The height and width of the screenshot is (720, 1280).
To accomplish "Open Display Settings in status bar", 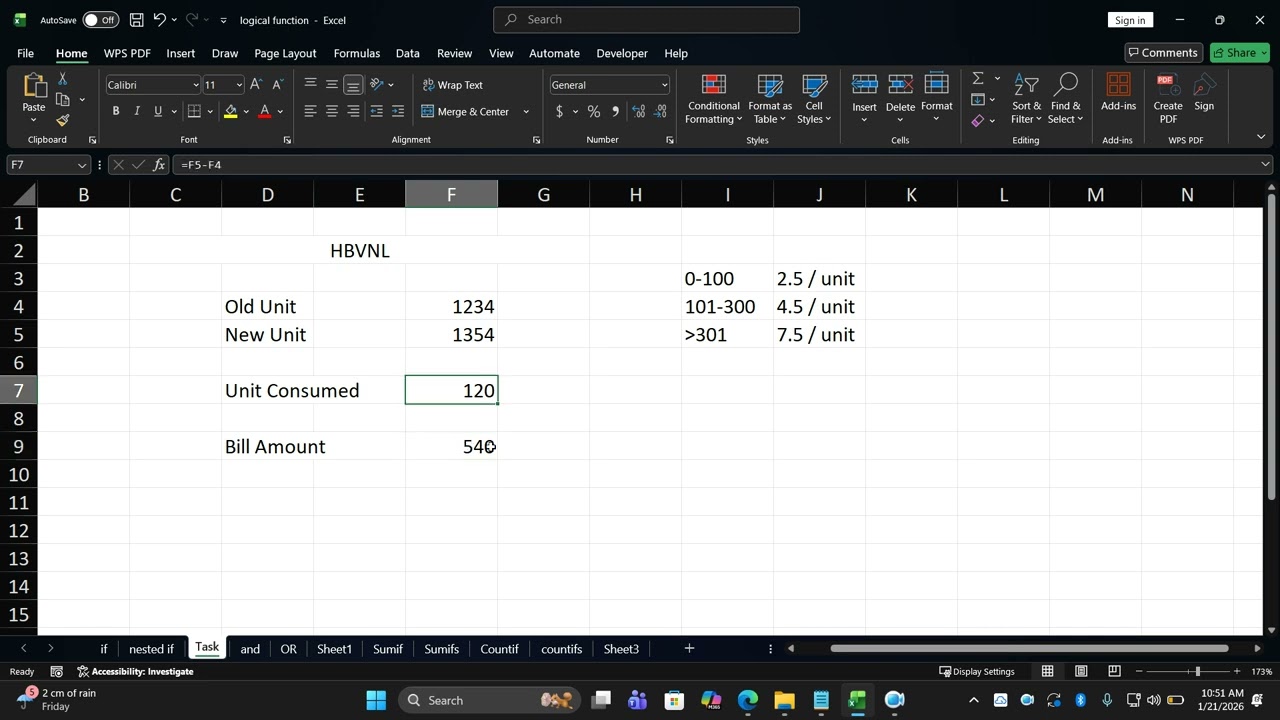I will (976, 671).
